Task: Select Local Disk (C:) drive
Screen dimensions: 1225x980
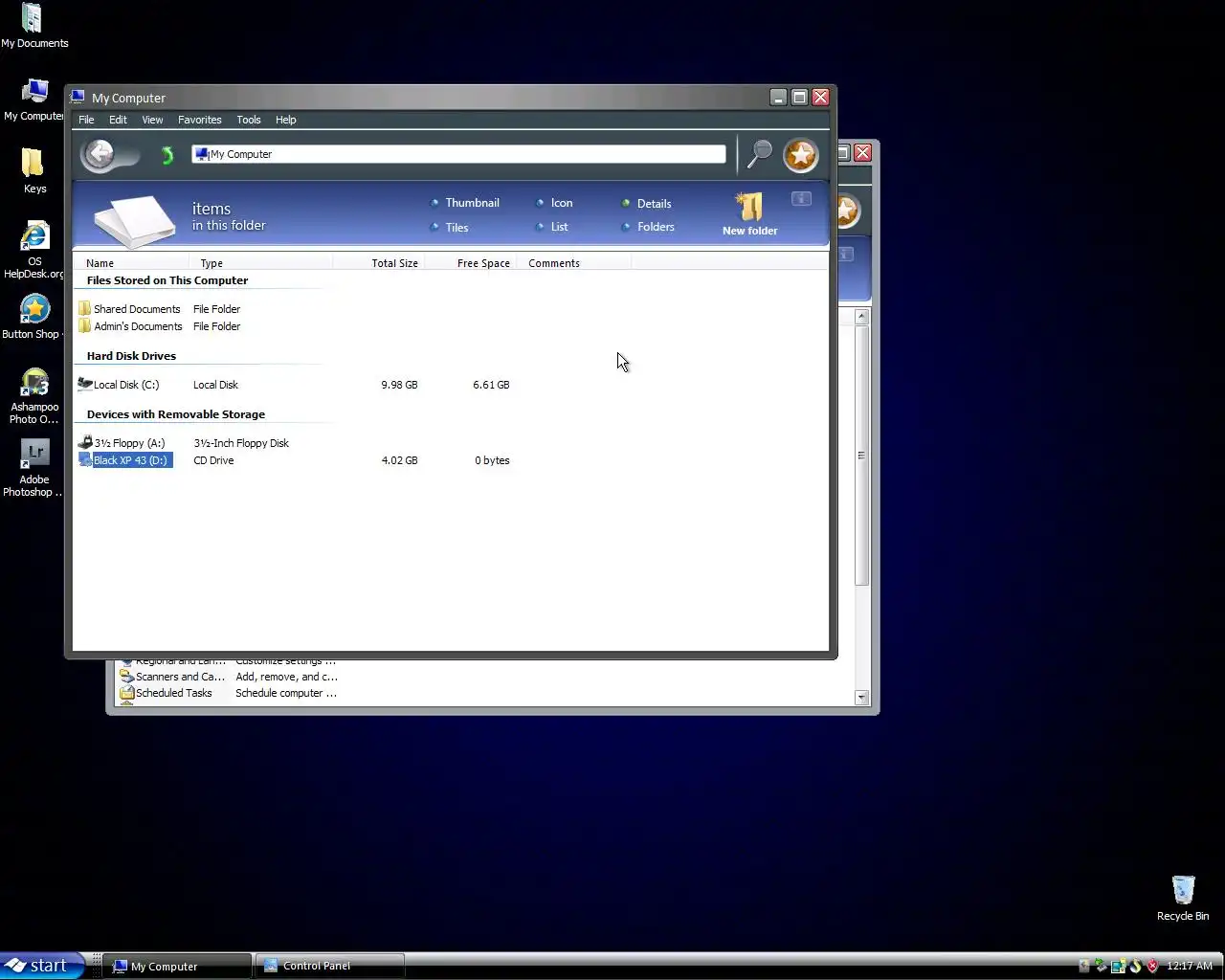Action: click(x=119, y=385)
